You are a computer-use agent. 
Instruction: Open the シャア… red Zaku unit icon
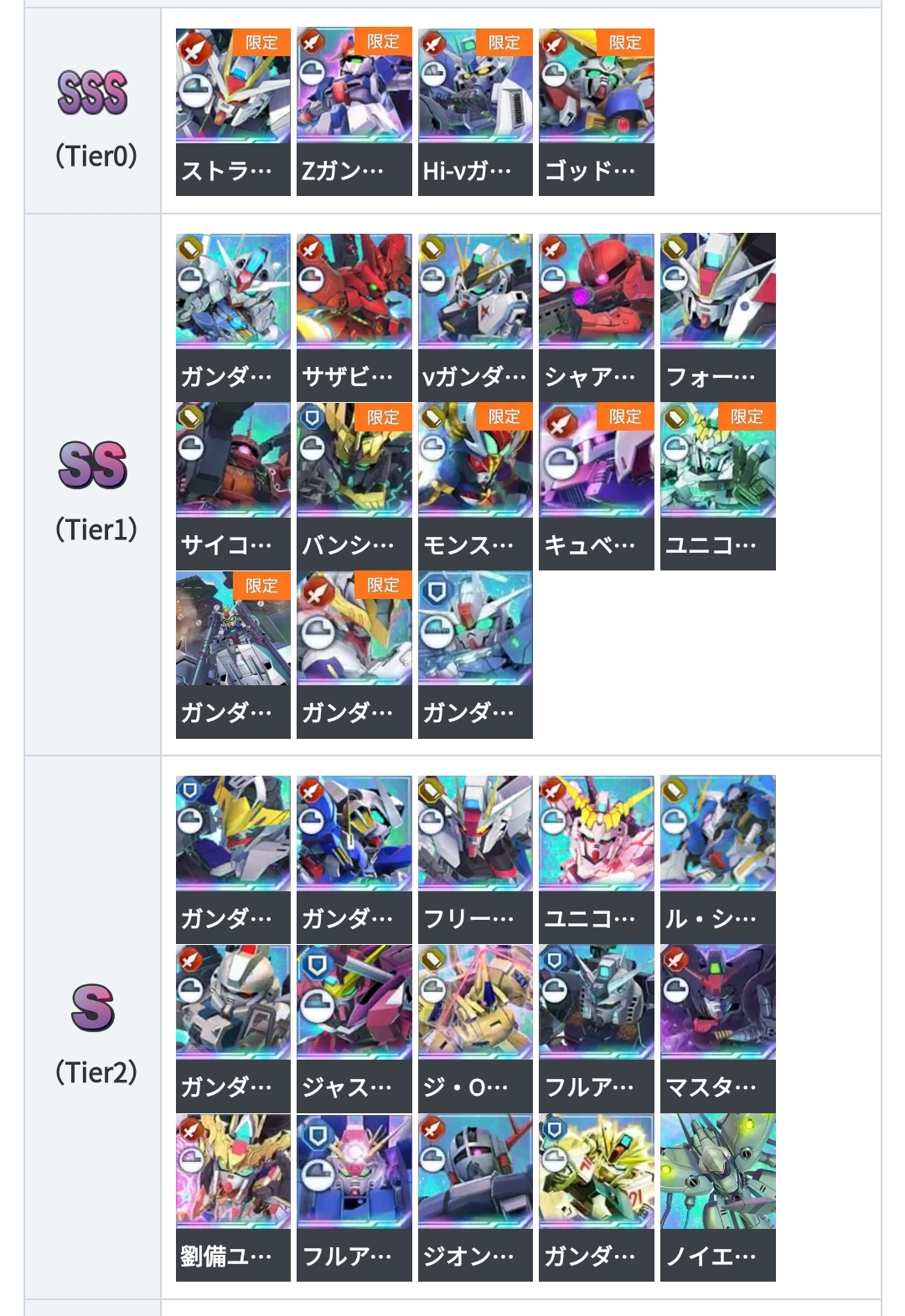(x=596, y=291)
